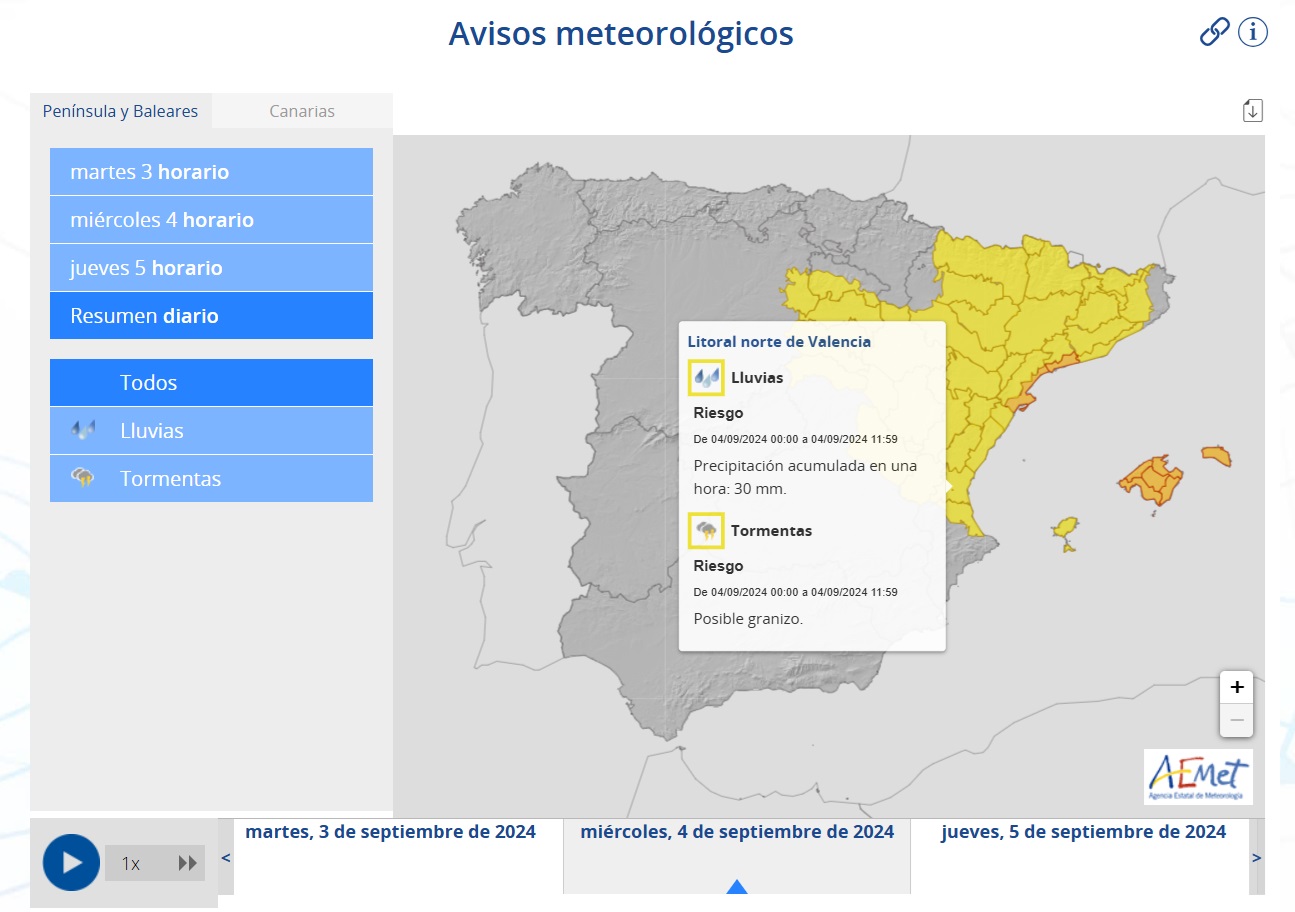Select the Península y Baleares tab
This screenshot has width=1295, height=912.
(120, 111)
